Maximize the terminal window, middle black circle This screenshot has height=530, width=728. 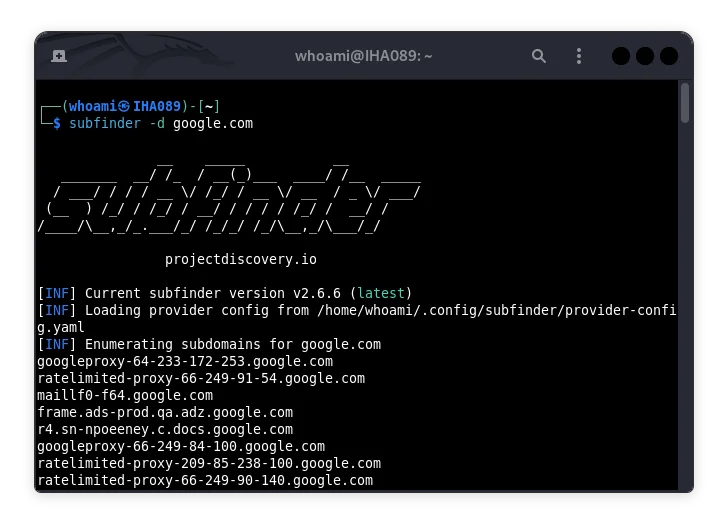click(645, 56)
